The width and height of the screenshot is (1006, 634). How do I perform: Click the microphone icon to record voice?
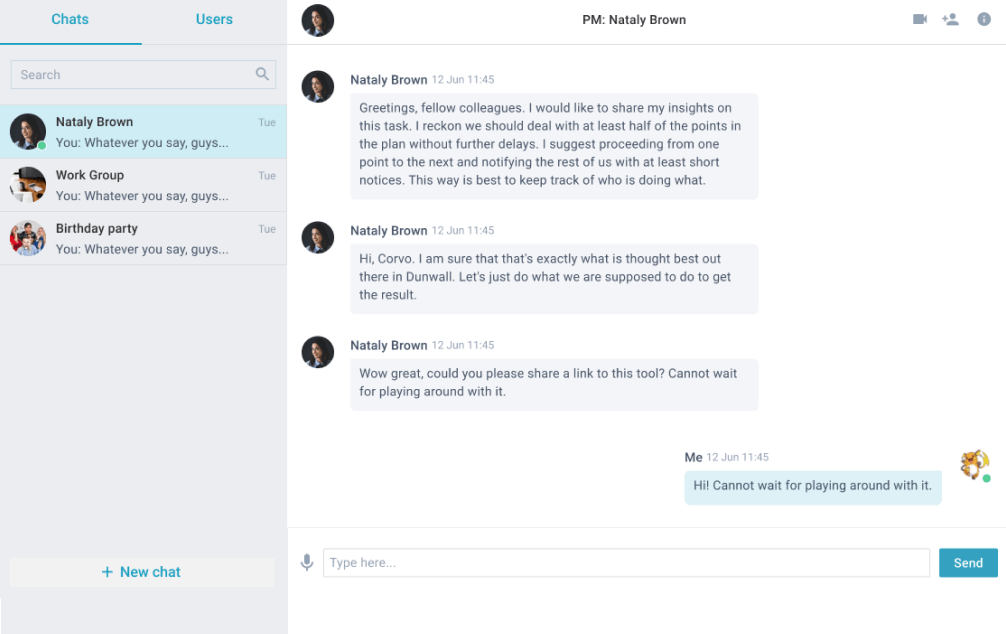307,562
